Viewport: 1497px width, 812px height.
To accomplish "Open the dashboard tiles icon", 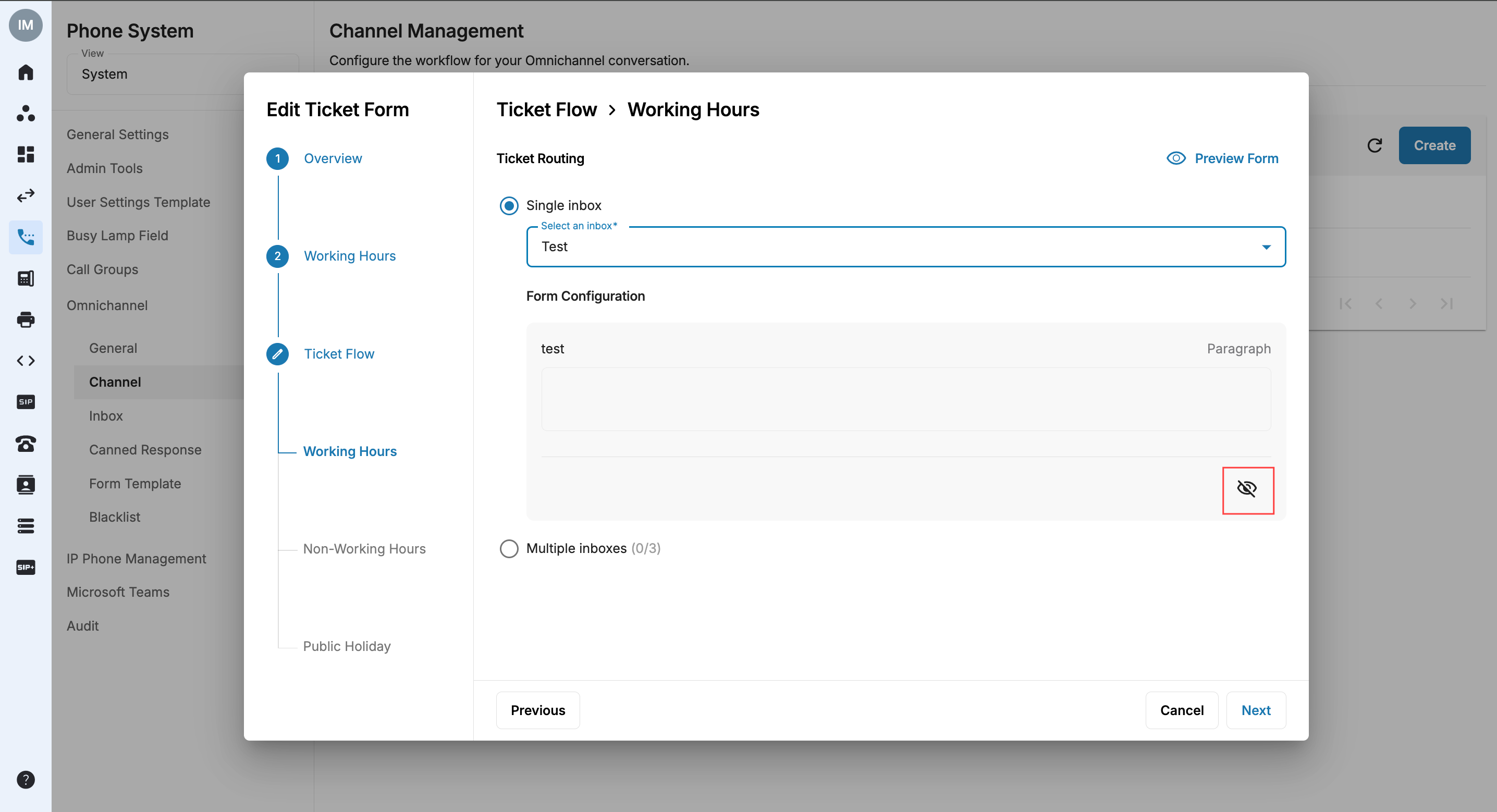I will pos(26,154).
